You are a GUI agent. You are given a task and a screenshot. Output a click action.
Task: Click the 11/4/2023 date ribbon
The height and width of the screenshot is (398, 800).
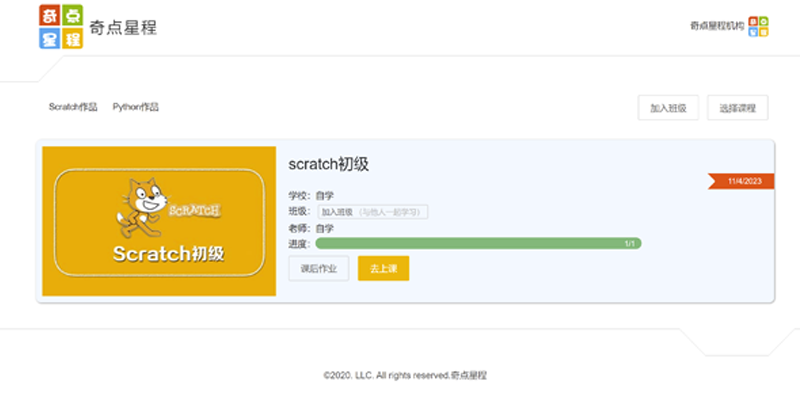741,181
